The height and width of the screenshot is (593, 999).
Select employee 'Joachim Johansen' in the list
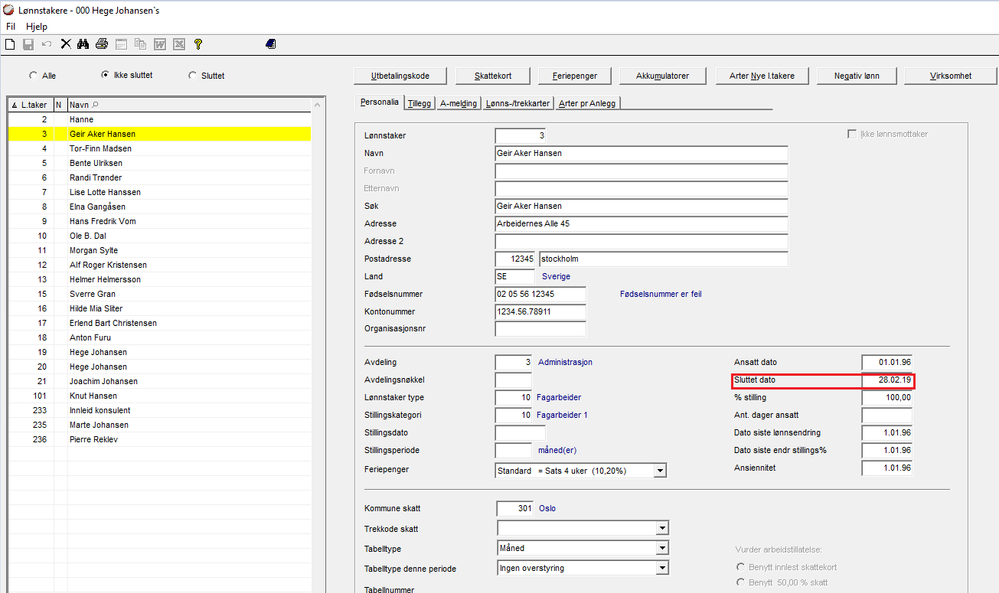pos(159,382)
